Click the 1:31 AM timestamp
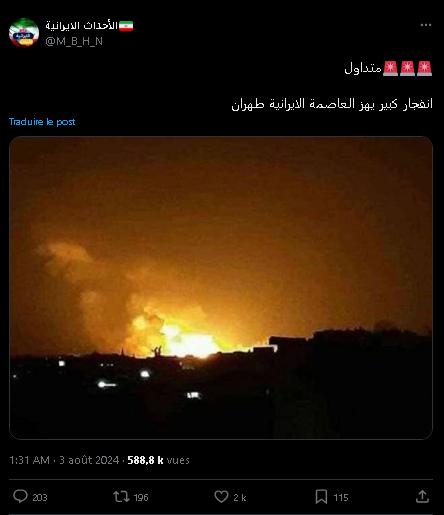444x515 pixels. 29,460
